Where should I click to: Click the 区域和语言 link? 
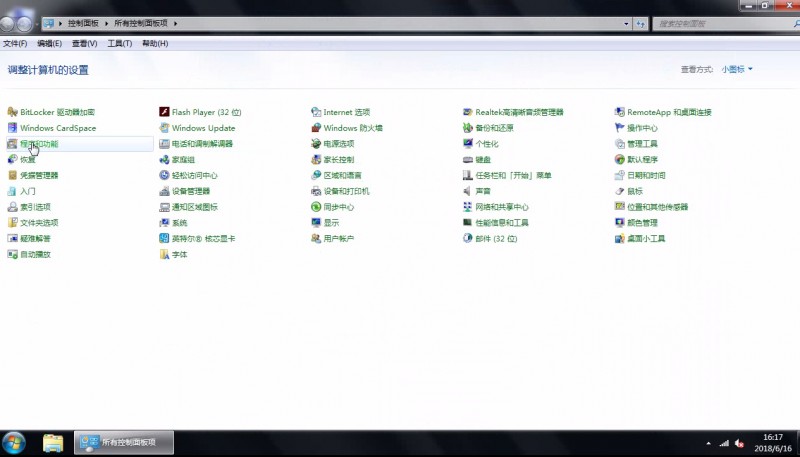click(x=342, y=175)
